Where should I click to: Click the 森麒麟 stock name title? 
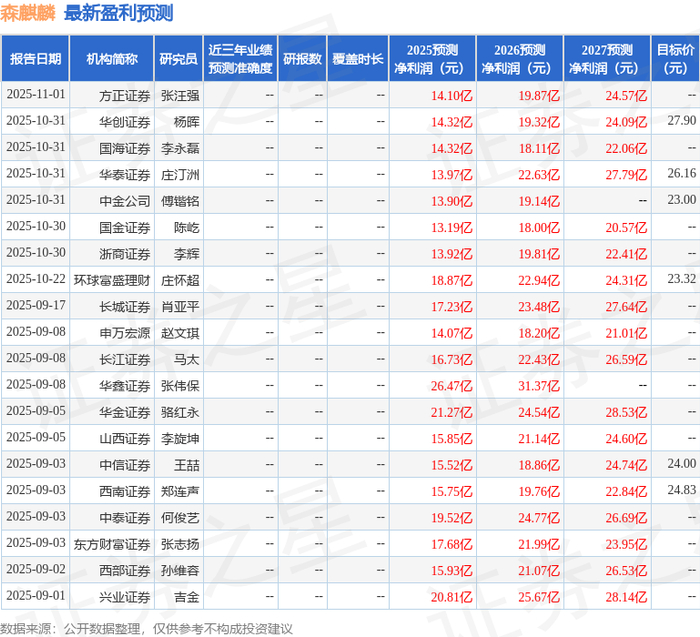tap(28, 13)
